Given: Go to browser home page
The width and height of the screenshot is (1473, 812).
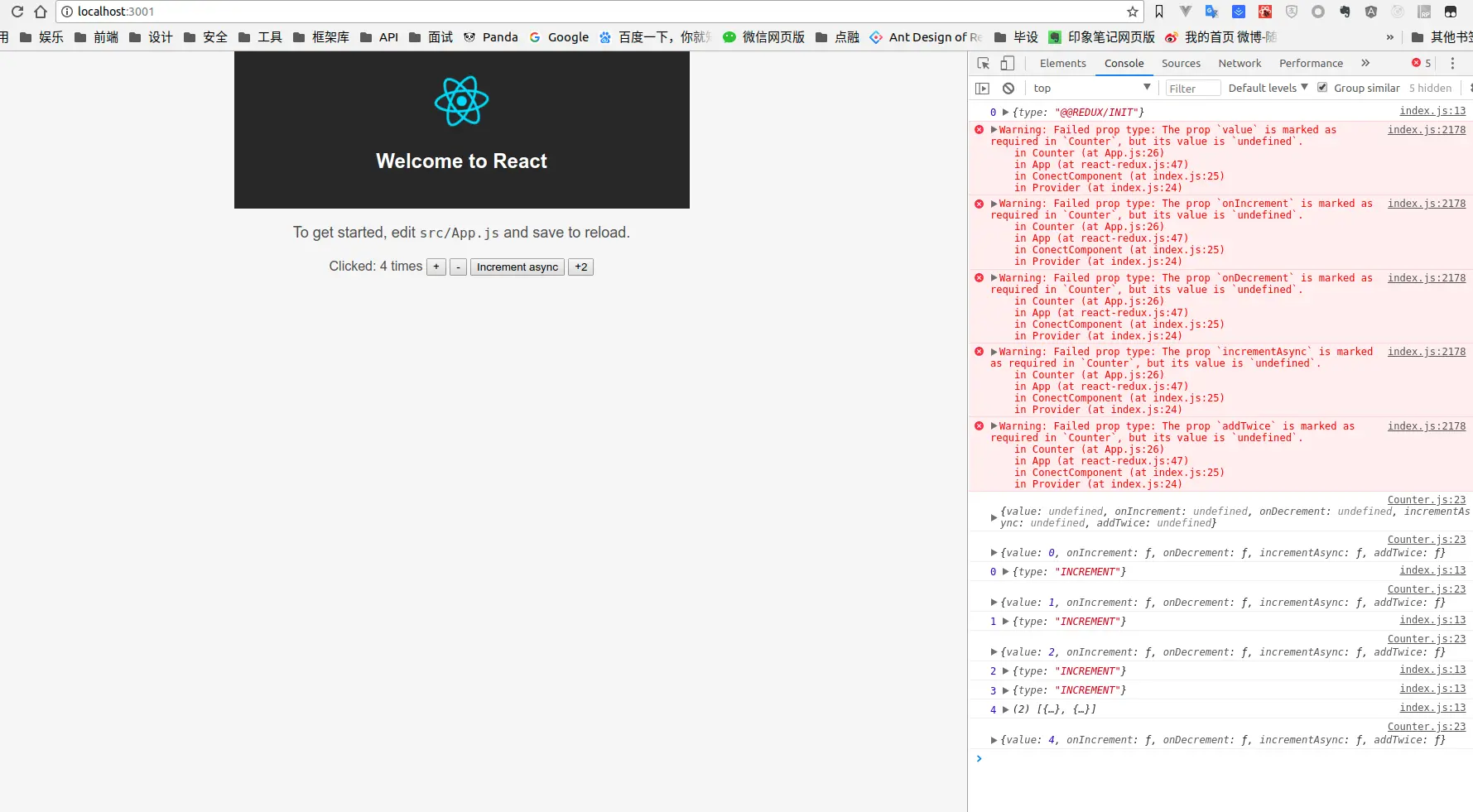Looking at the screenshot, I should point(40,12).
